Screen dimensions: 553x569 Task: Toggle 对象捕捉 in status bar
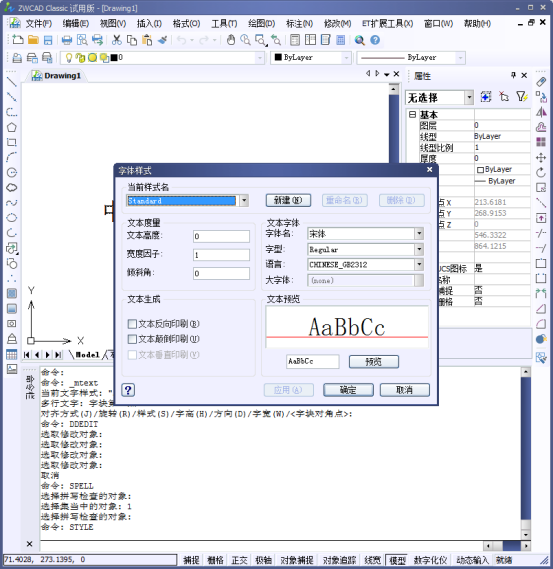click(297, 560)
